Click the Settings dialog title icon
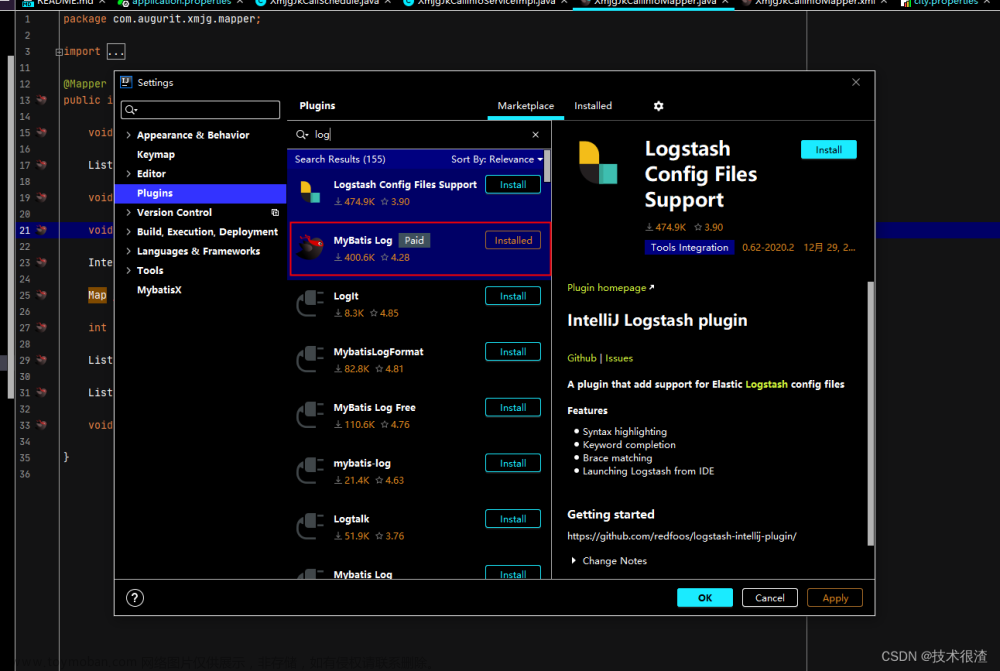This screenshot has width=1000, height=671. click(x=126, y=82)
